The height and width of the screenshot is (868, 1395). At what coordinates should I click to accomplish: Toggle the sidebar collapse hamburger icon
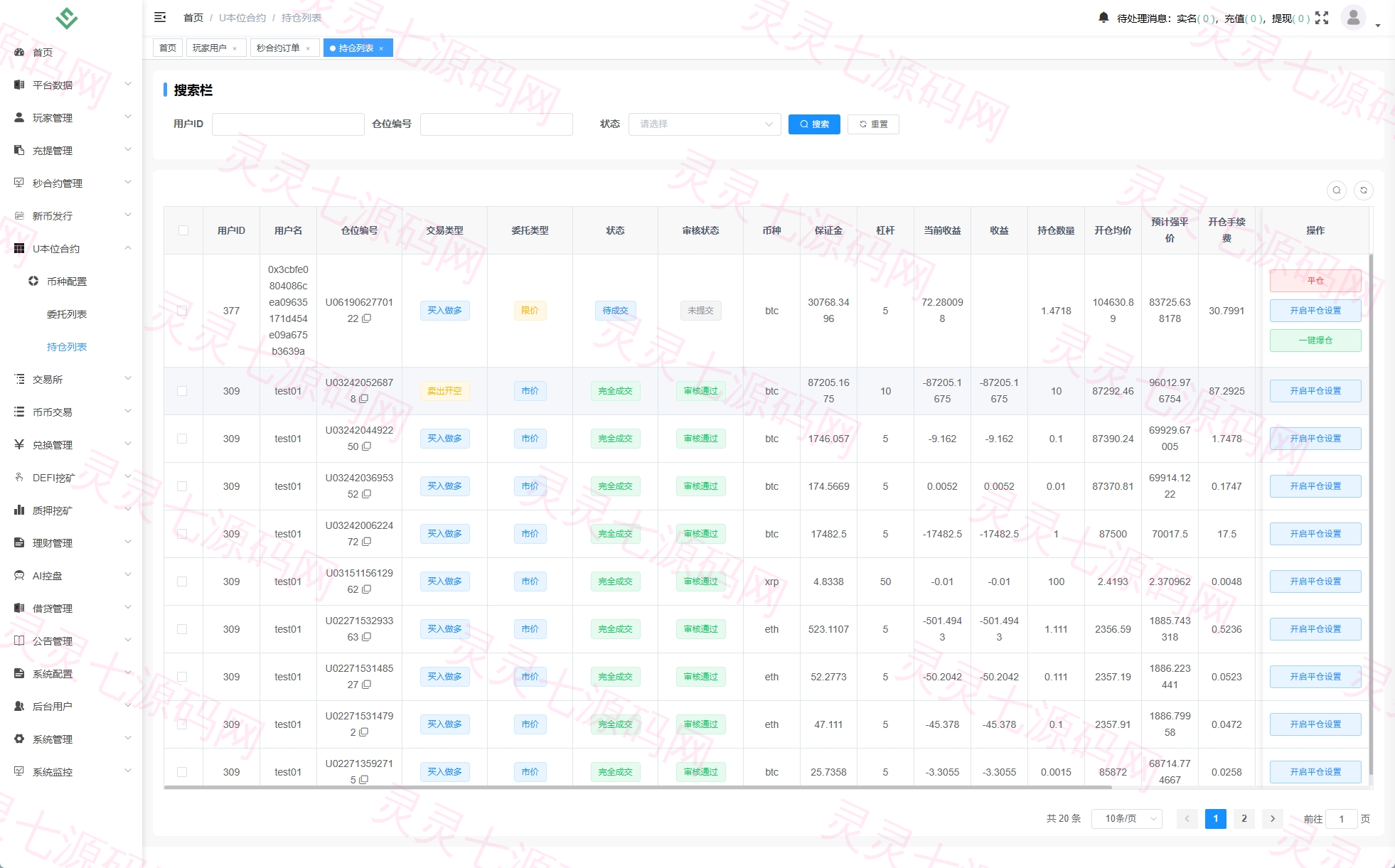click(160, 17)
